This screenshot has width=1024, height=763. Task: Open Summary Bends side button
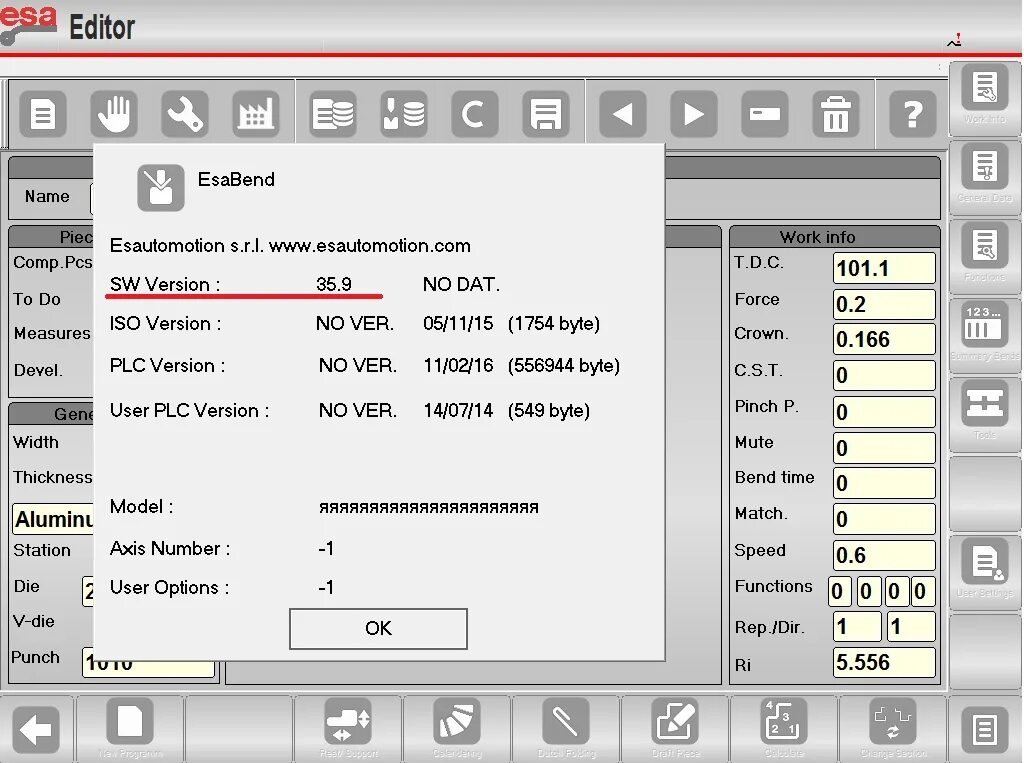(x=985, y=335)
